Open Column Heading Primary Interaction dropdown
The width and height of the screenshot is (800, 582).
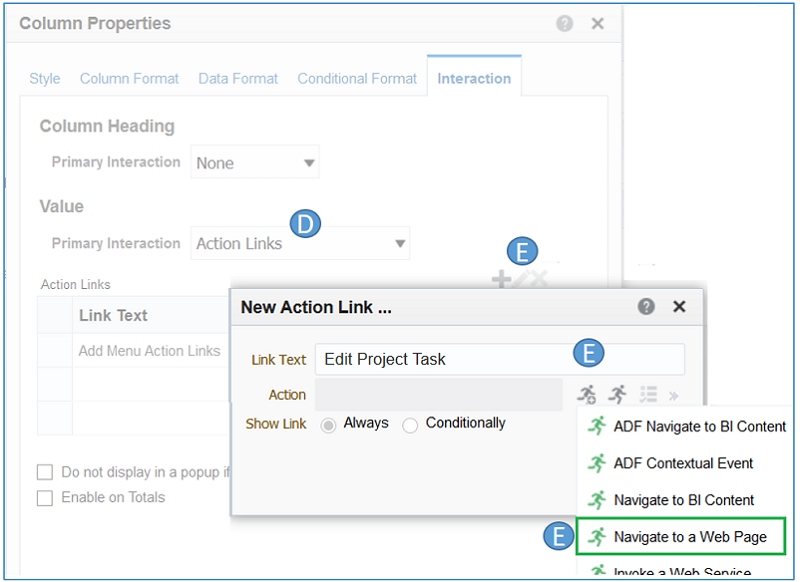(255, 163)
